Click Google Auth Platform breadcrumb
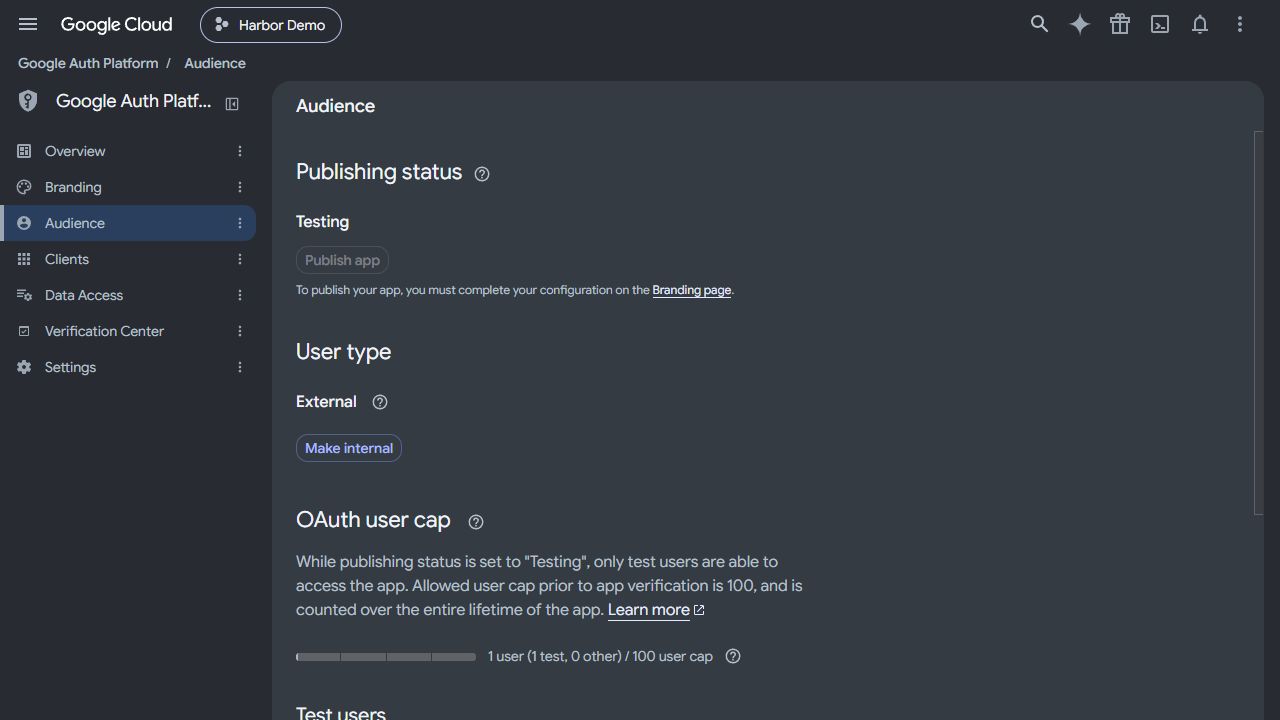The image size is (1280, 720). point(88,63)
